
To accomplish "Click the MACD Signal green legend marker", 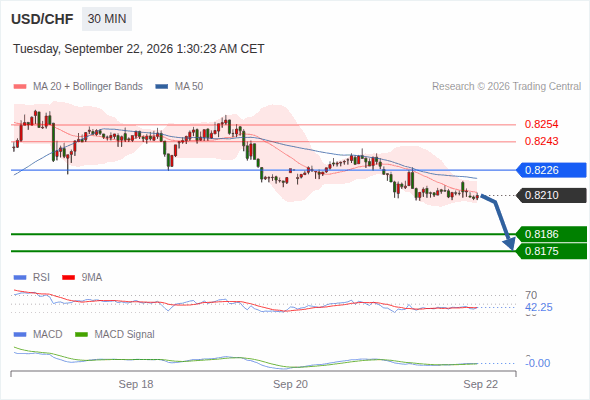I will pyautogui.click(x=82, y=335).
